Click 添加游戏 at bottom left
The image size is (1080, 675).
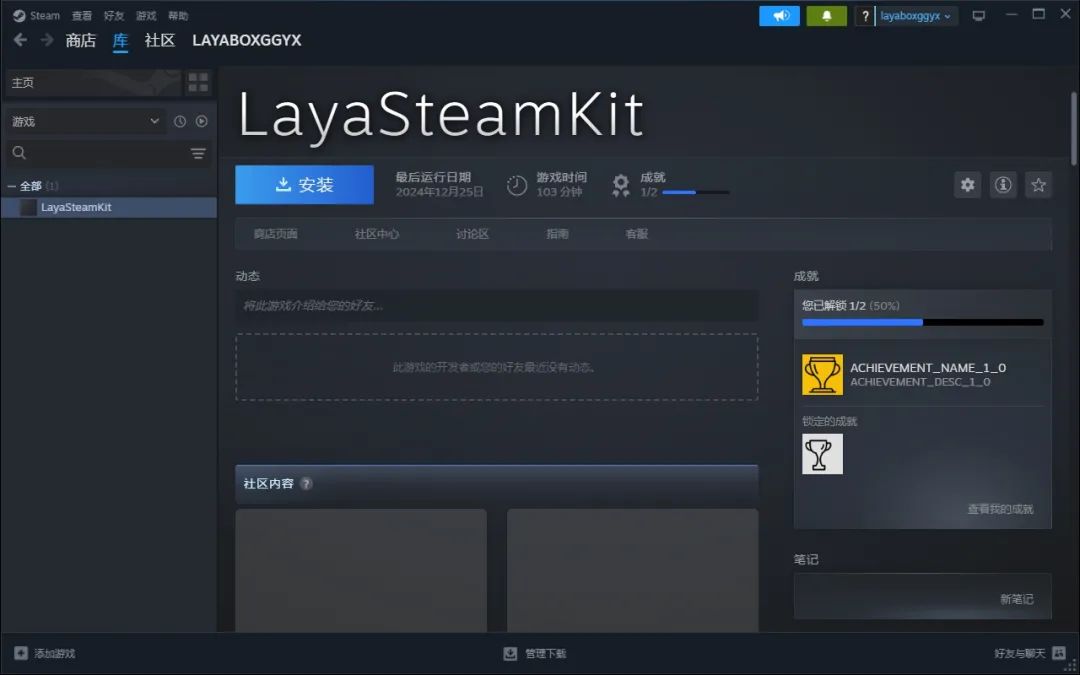45,654
